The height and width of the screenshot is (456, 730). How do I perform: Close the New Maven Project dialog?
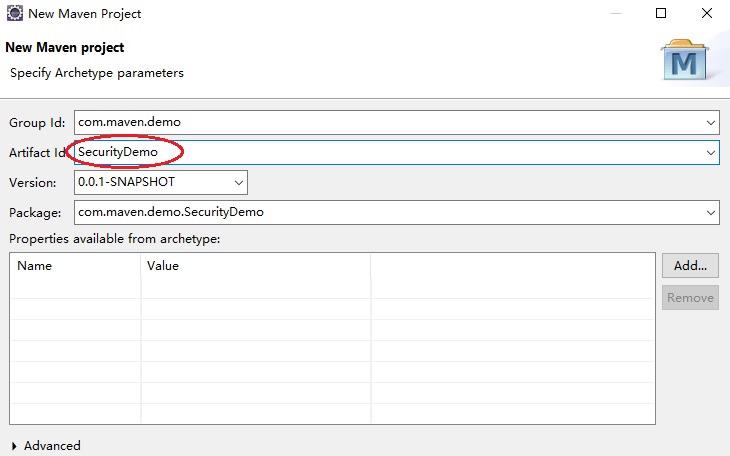[707, 13]
